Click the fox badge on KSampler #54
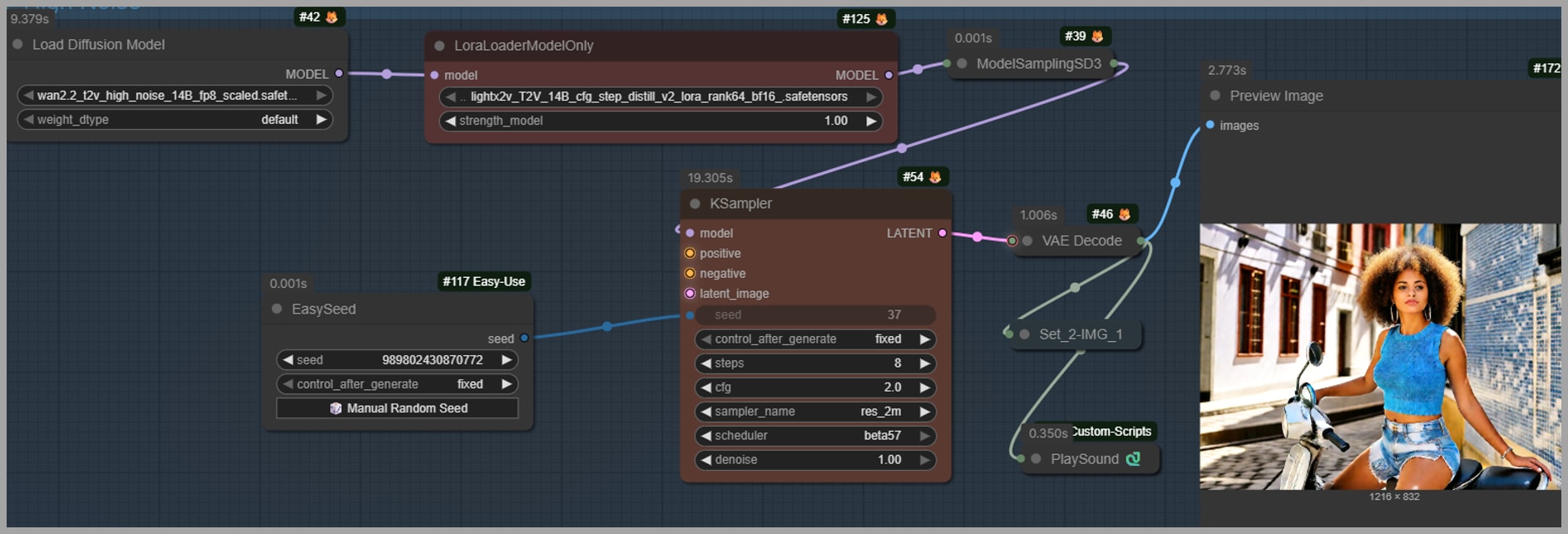 tap(935, 177)
